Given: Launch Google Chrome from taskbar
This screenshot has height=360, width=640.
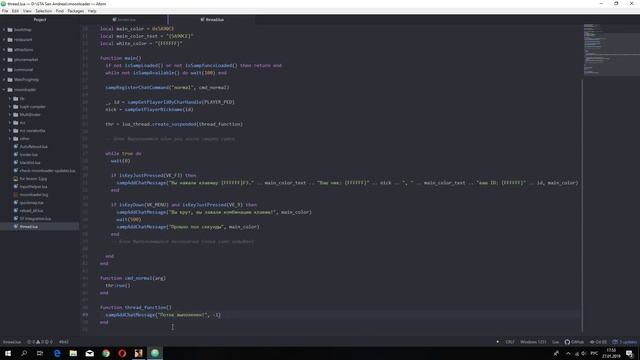Looking at the screenshot, I should [x=106, y=353].
